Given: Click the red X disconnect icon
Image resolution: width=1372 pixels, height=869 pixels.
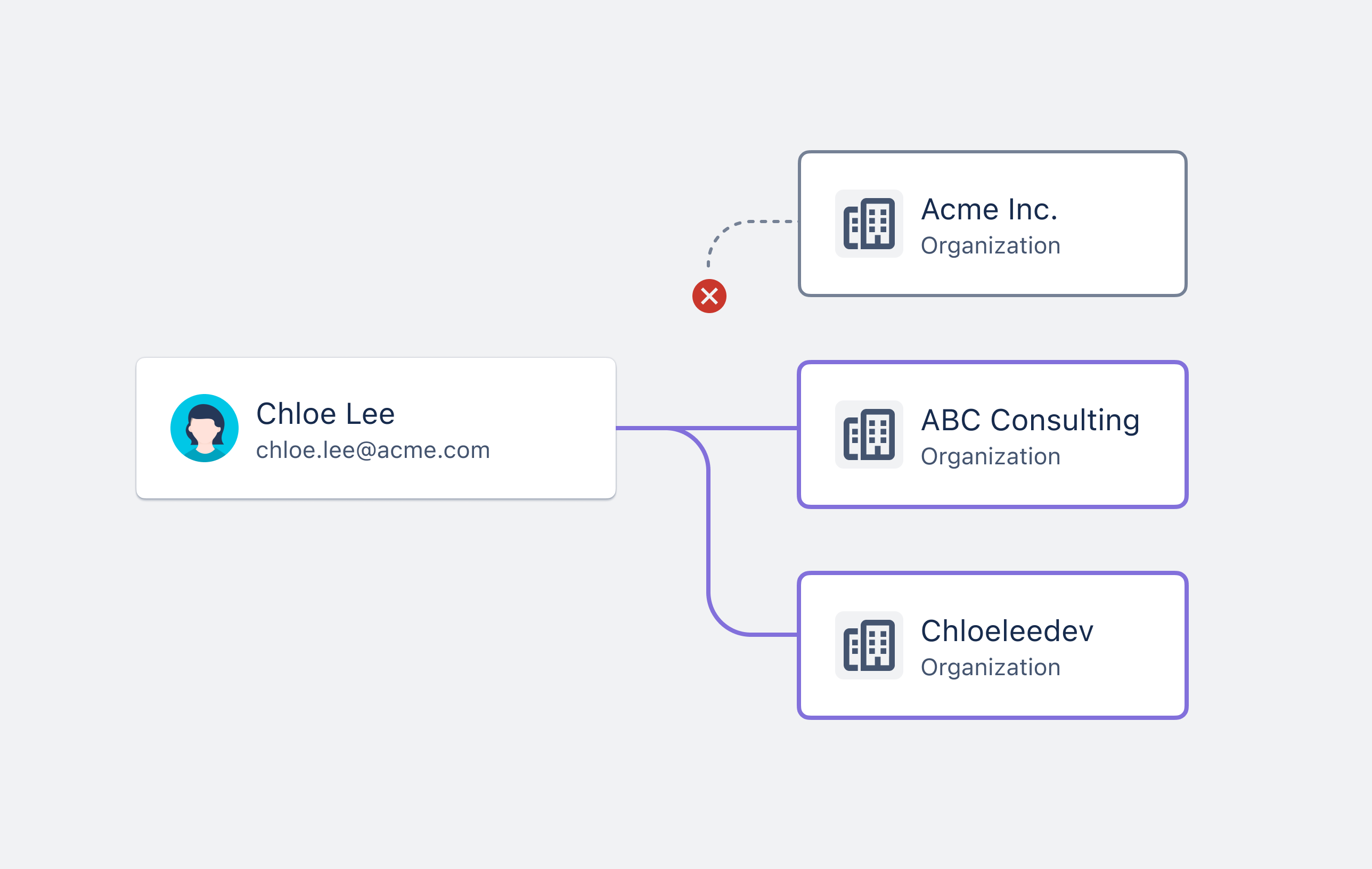Looking at the screenshot, I should click(x=709, y=296).
